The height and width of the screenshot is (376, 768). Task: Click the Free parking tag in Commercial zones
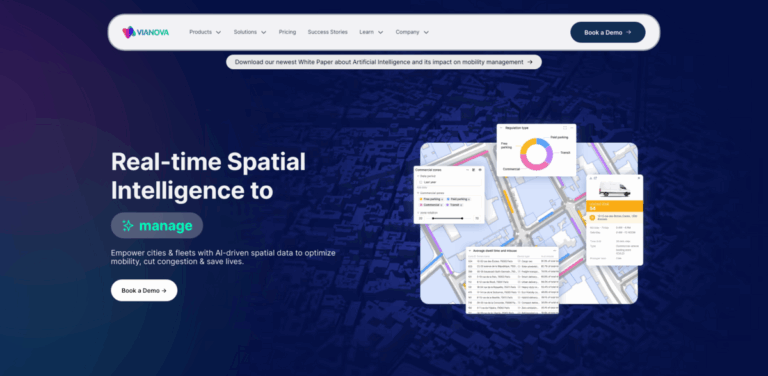point(431,199)
